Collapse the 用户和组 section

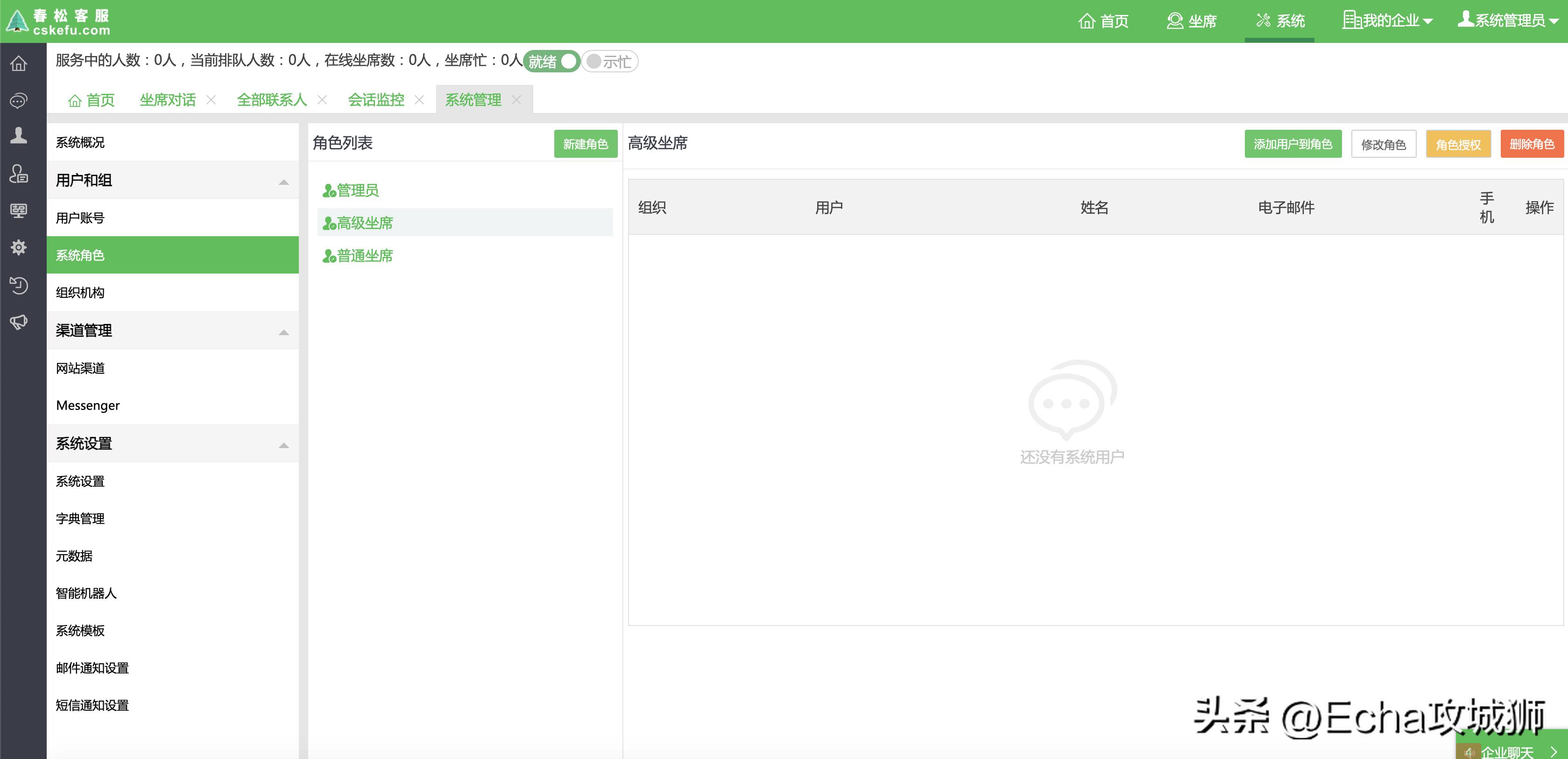(283, 181)
